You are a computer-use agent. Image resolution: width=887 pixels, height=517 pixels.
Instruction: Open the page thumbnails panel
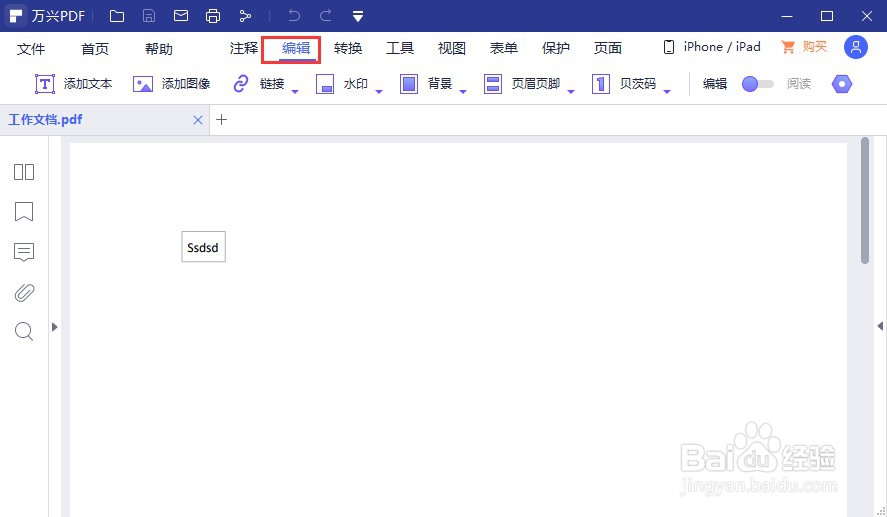(x=24, y=172)
